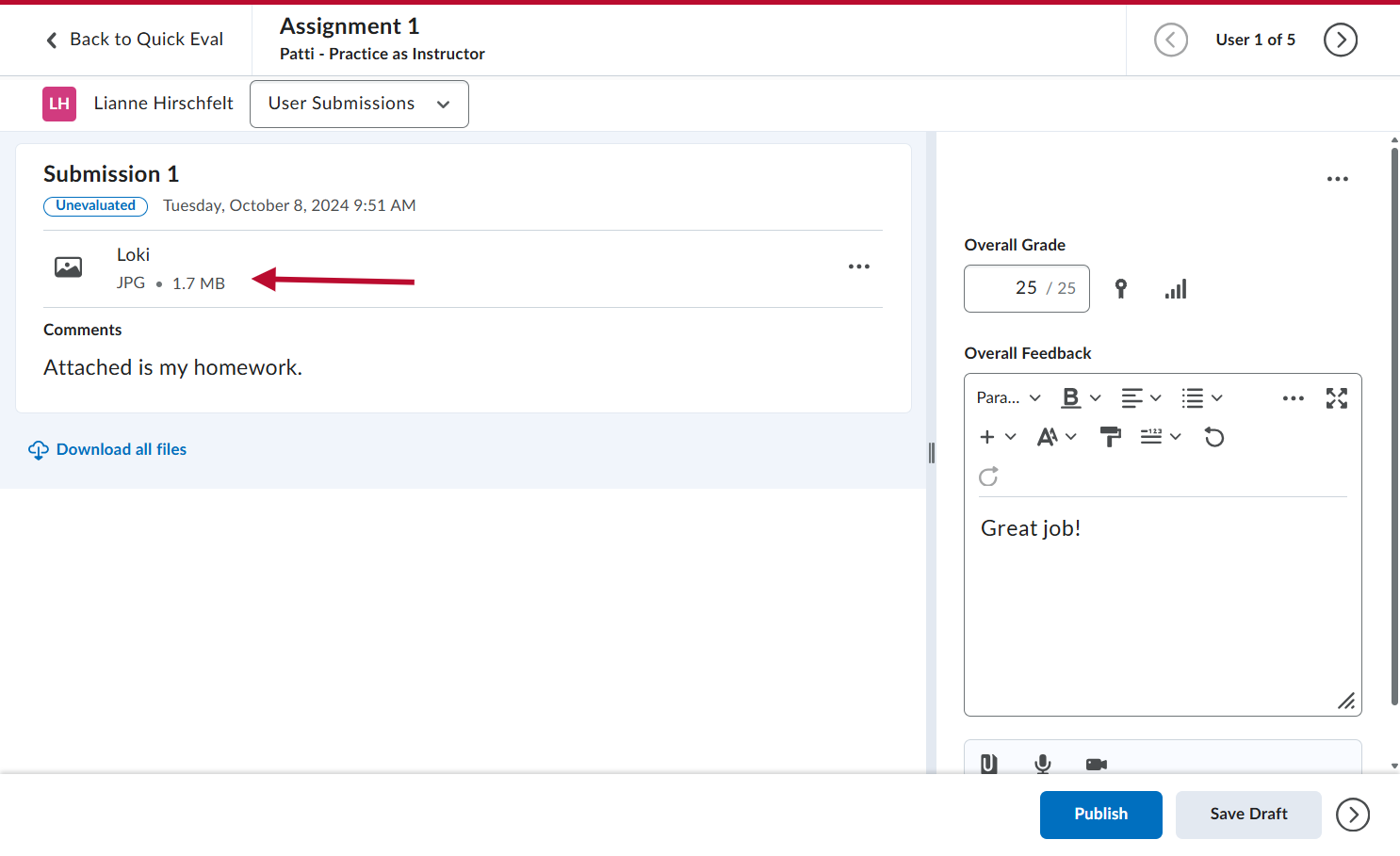This screenshot has width=1400, height=856.
Task: Go to next student bottom arrow
Action: coord(1353,815)
